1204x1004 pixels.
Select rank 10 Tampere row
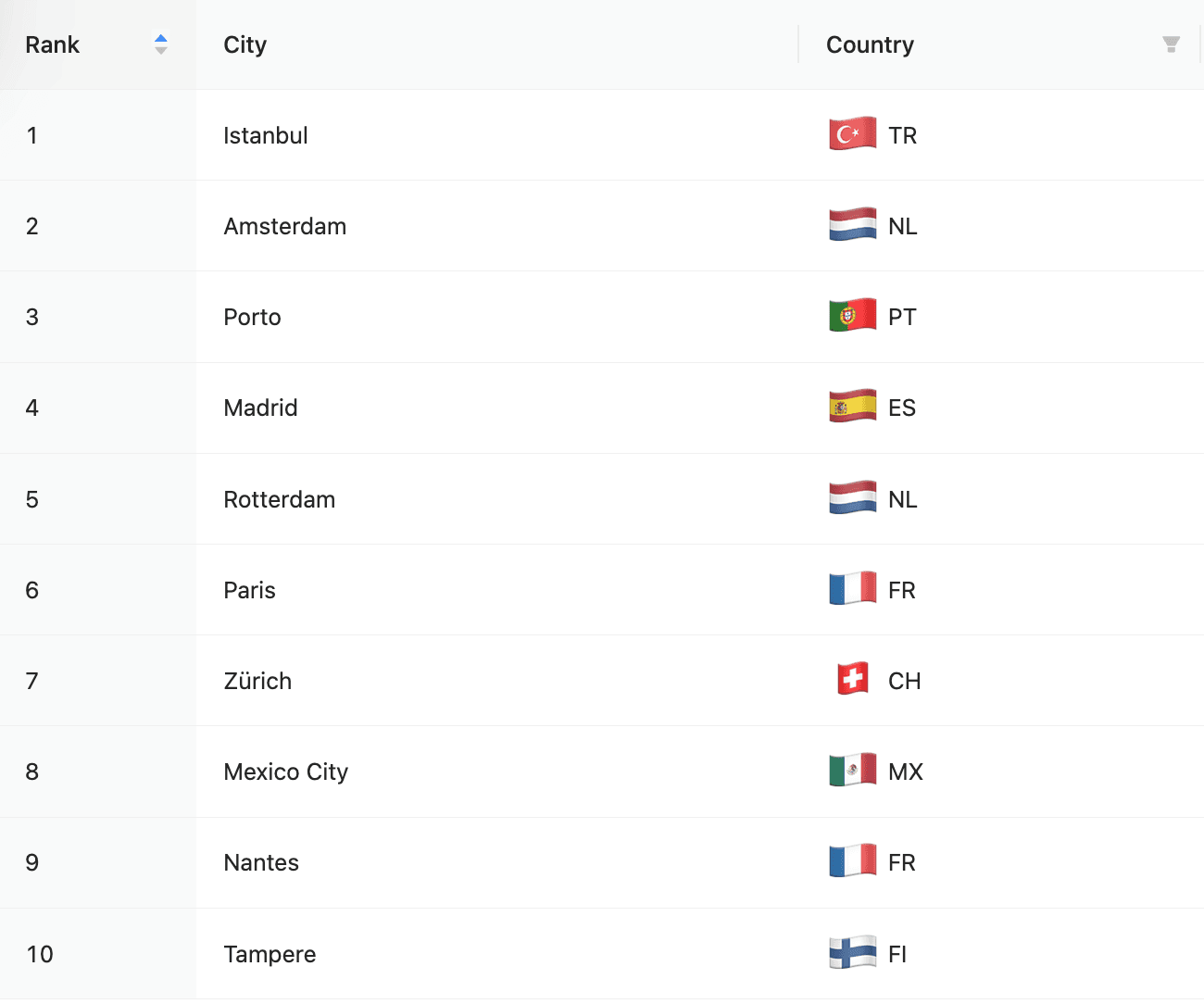602,954
